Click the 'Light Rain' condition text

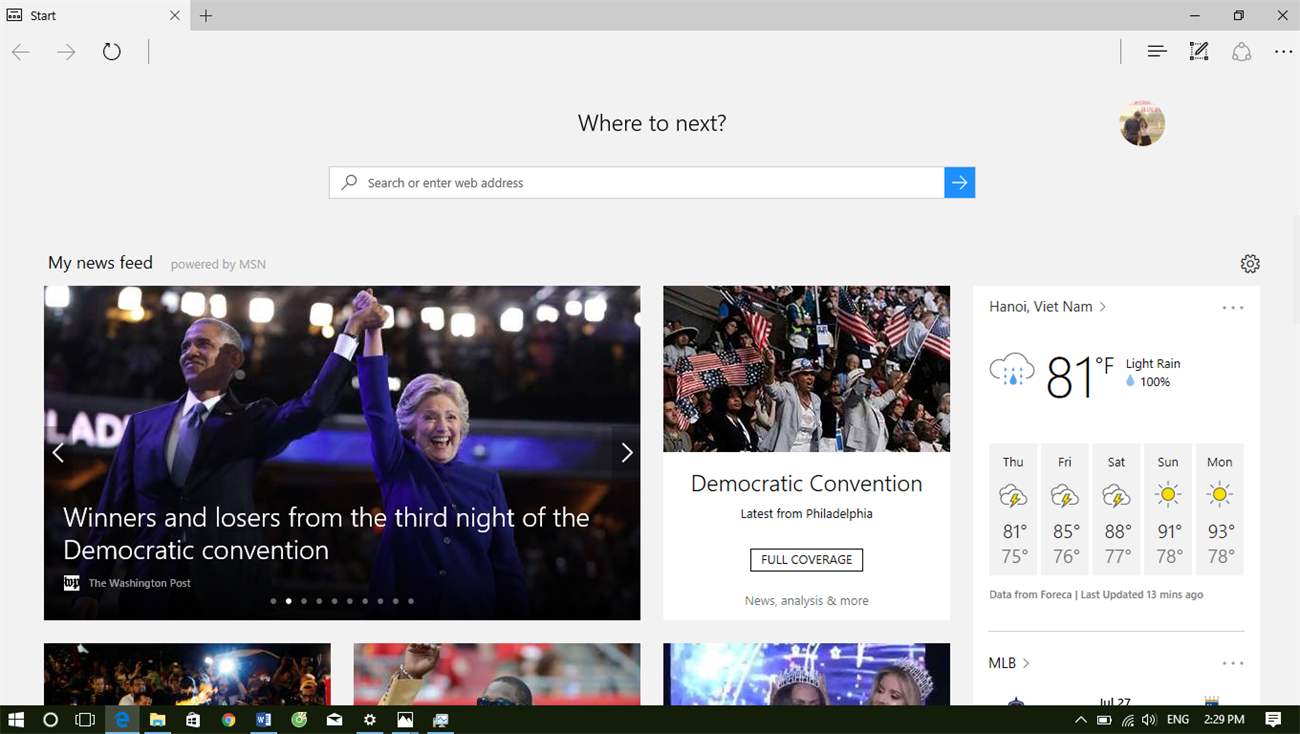pos(1153,364)
